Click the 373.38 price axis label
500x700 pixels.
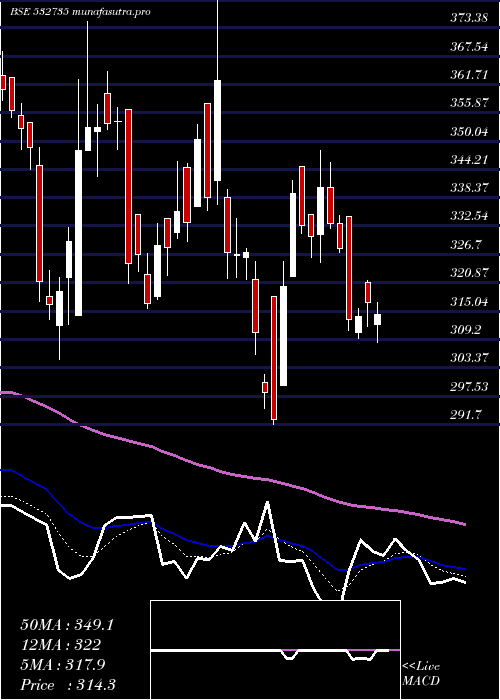[x=469, y=18]
